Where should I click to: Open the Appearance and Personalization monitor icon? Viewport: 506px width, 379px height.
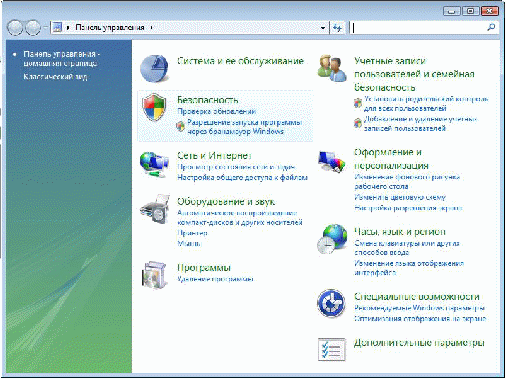click(331, 161)
